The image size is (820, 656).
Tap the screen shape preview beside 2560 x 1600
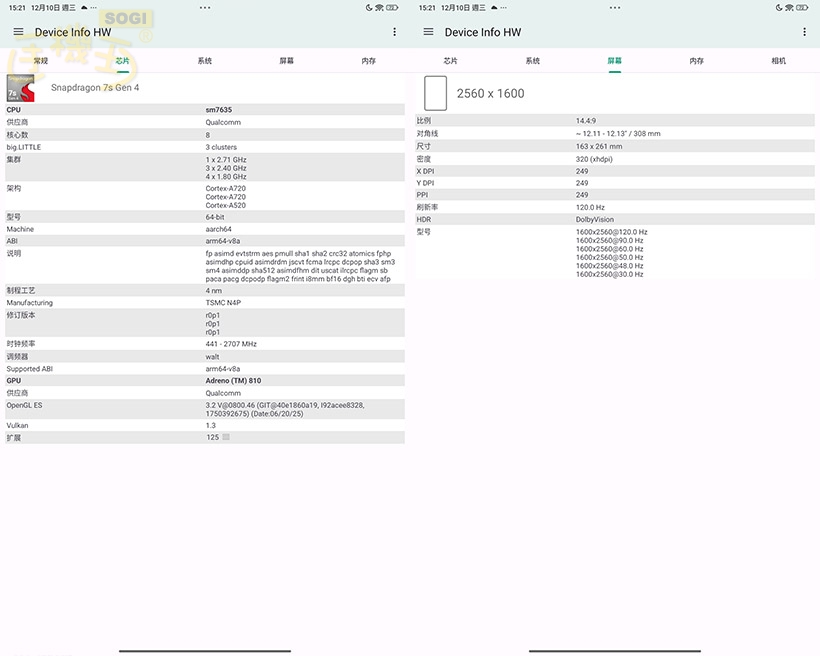pos(434,92)
